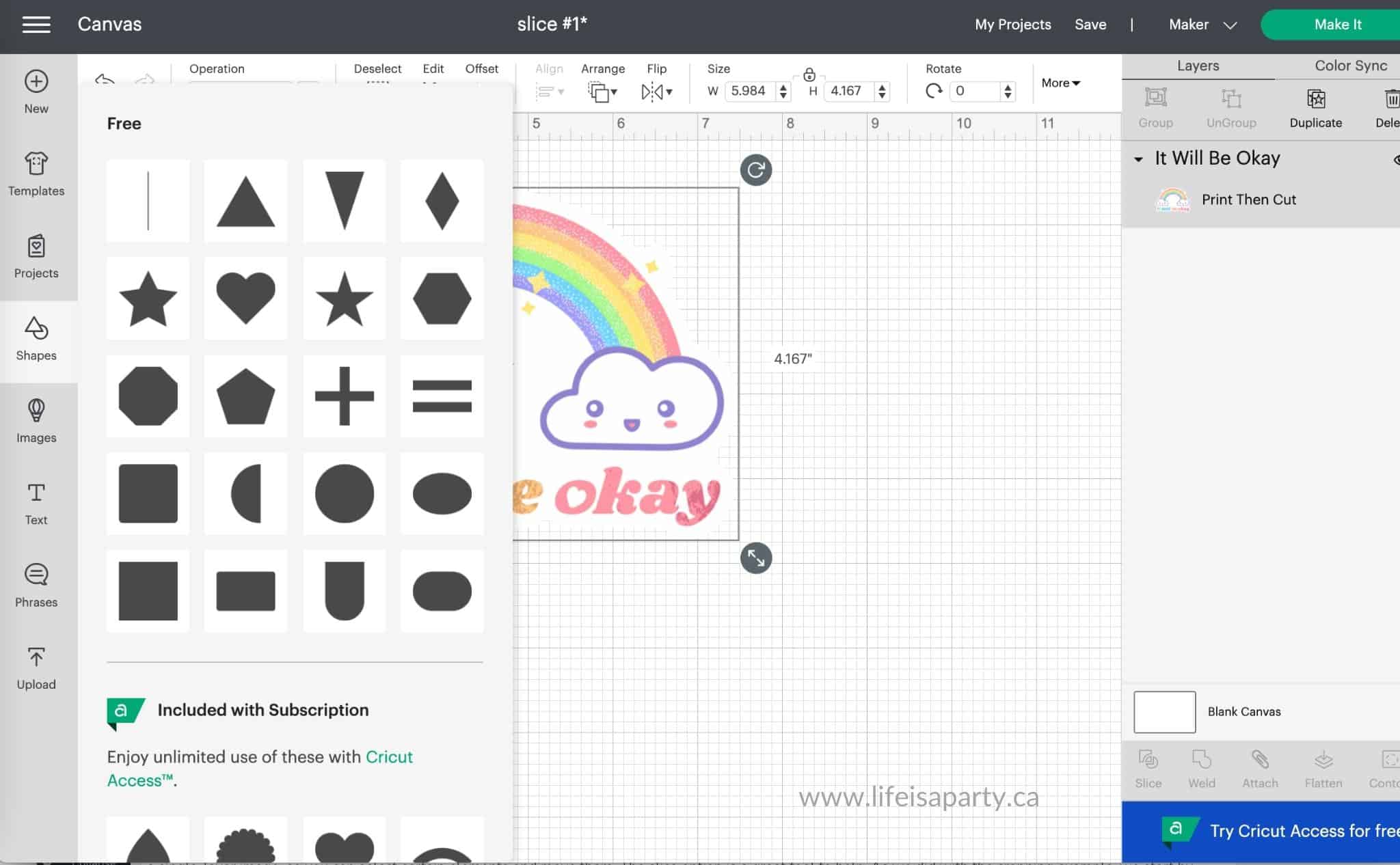Open the hamburger main menu
Screen dimensions: 1400x865
[36, 25]
